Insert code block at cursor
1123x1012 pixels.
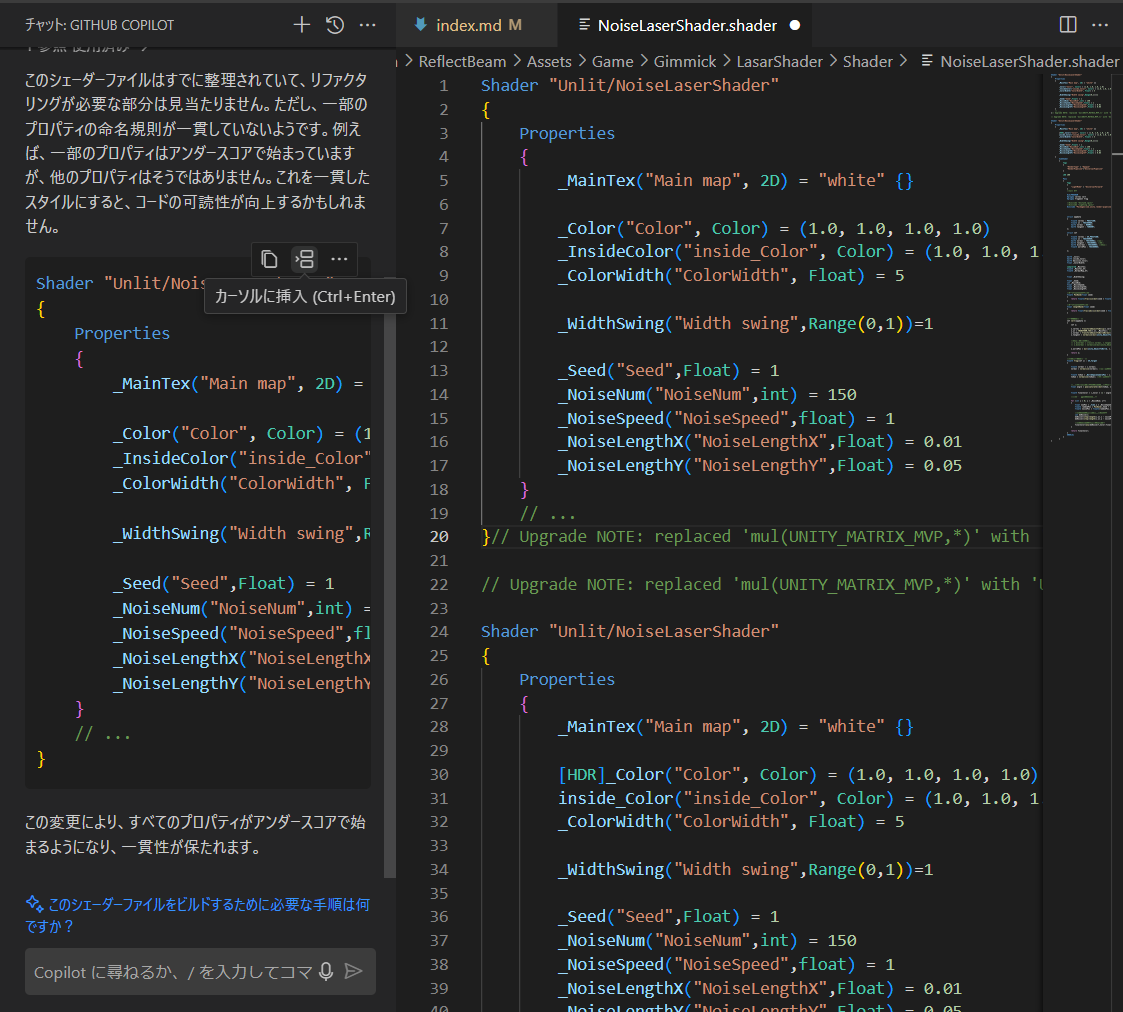304,259
